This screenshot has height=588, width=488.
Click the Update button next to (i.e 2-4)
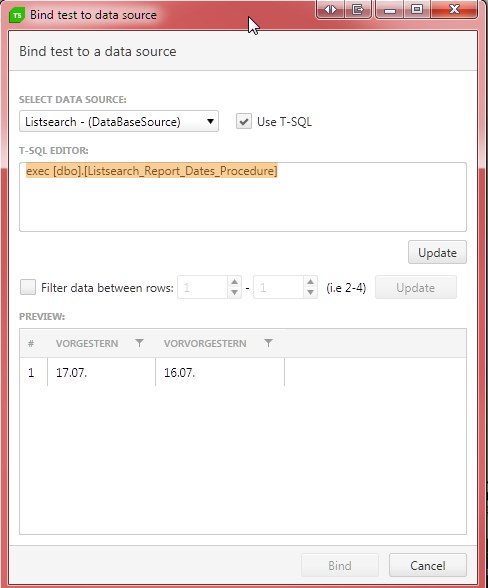[x=416, y=288]
